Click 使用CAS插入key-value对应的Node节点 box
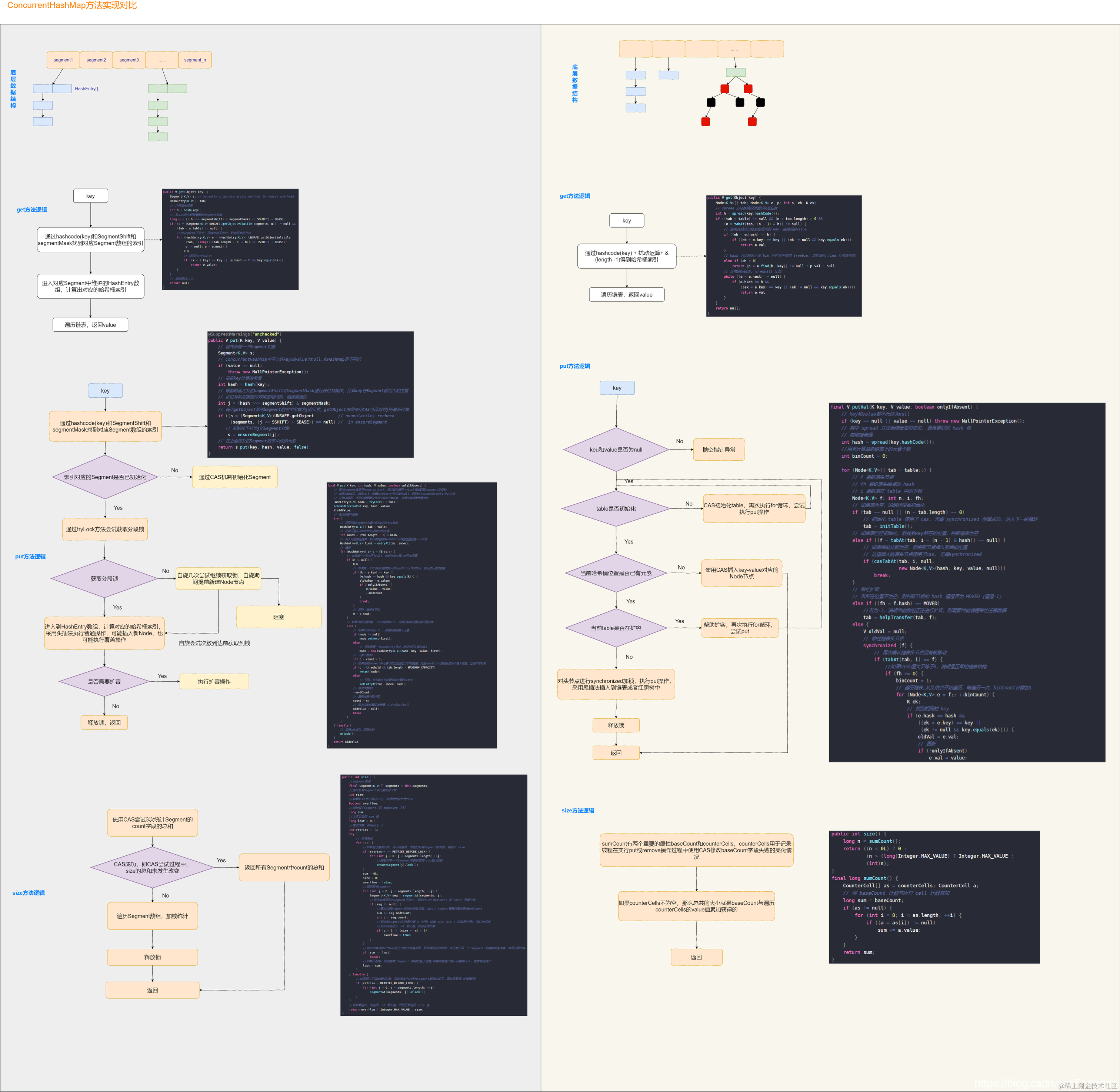This screenshot has width=1120, height=1092. [x=741, y=573]
